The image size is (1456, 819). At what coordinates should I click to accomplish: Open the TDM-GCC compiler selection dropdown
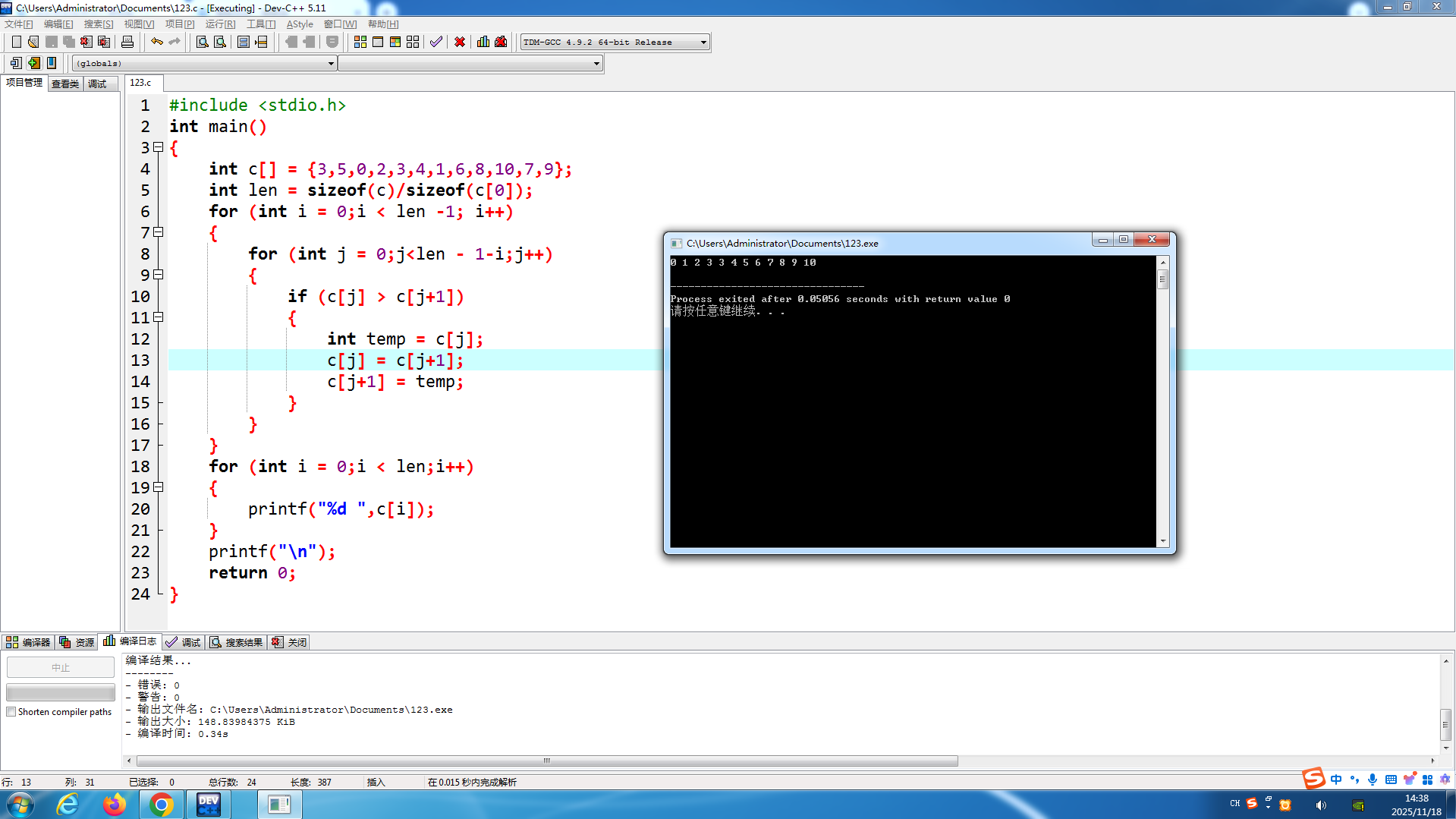(x=615, y=43)
